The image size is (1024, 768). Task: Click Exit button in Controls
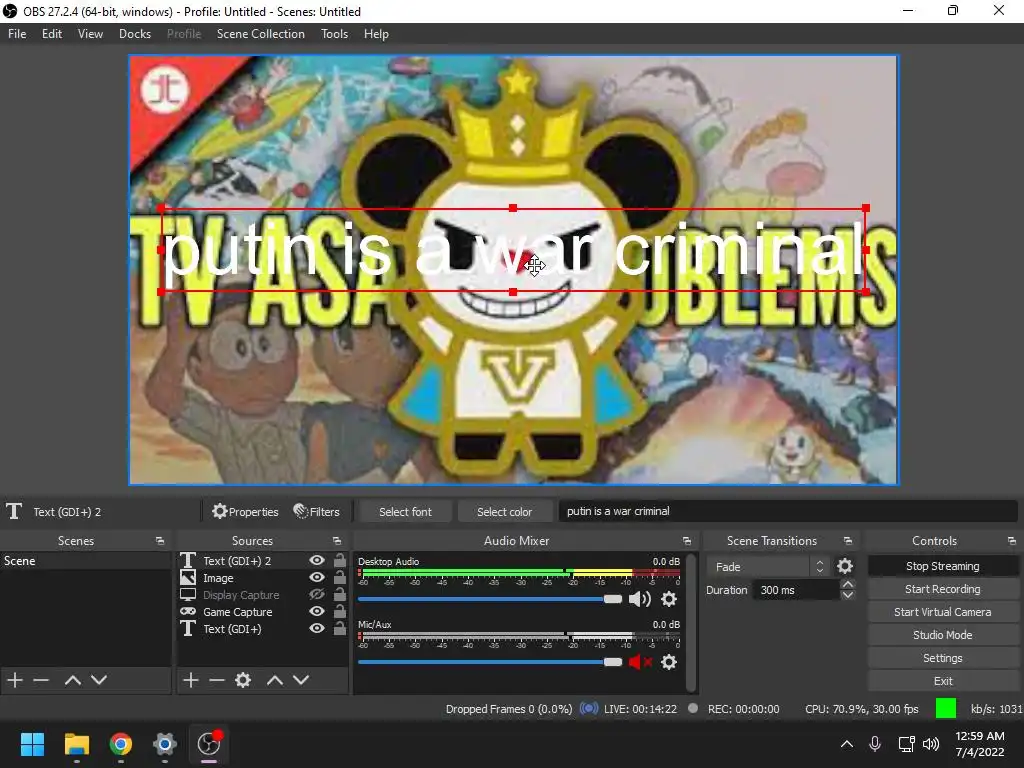(x=942, y=680)
